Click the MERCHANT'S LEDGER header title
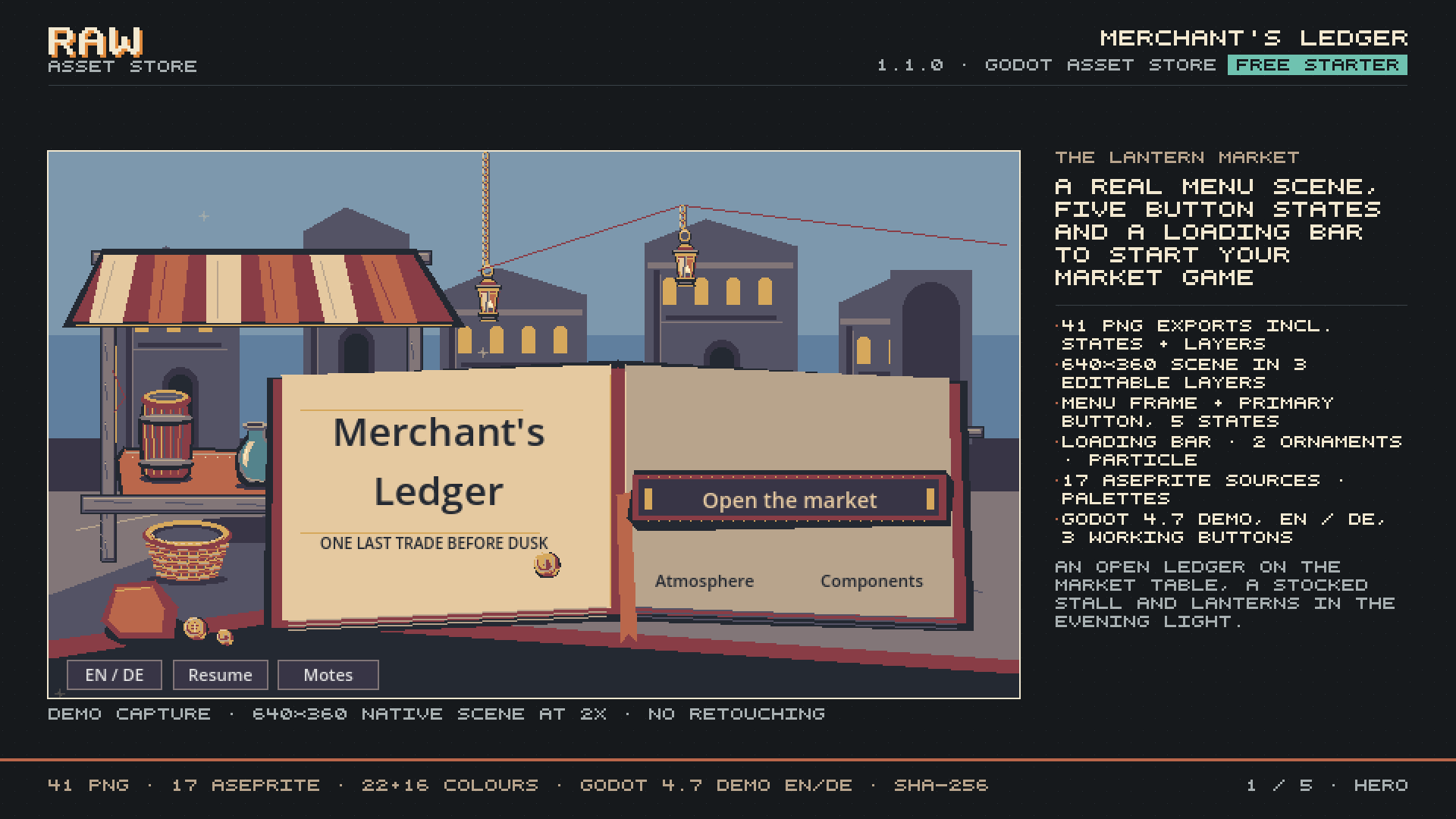Screen dimensions: 1456x819 [x=1254, y=38]
